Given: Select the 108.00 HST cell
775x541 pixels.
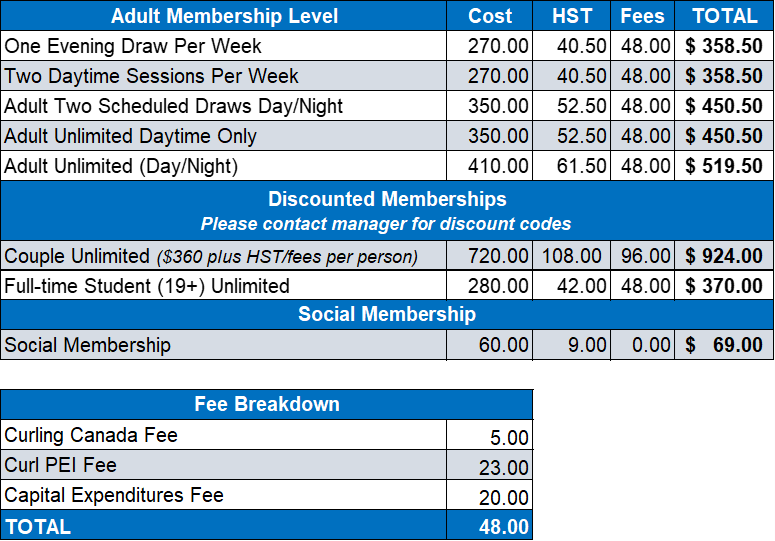Looking at the screenshot, I should point(573,256).
